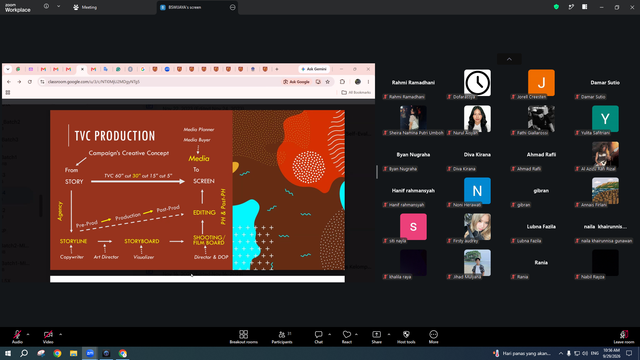Open meeting info icon near Workplace logo

click(46, 7)
